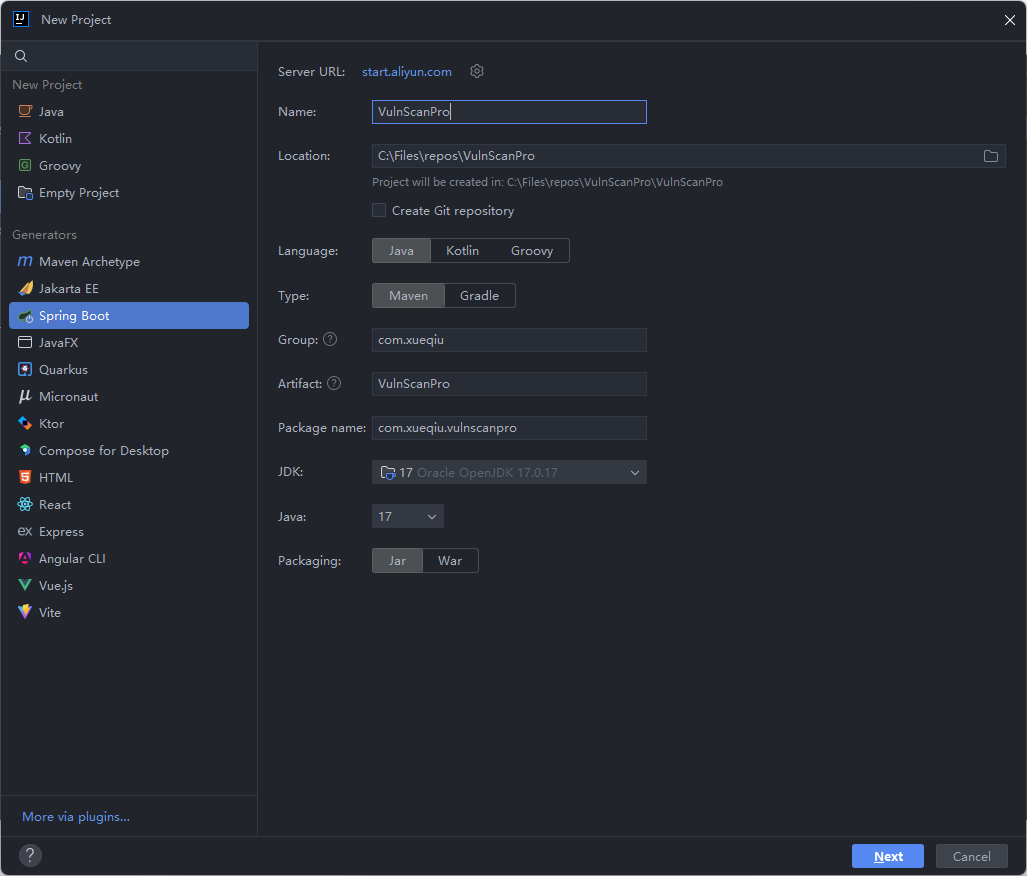Open More via plugins link

[76, 817]
